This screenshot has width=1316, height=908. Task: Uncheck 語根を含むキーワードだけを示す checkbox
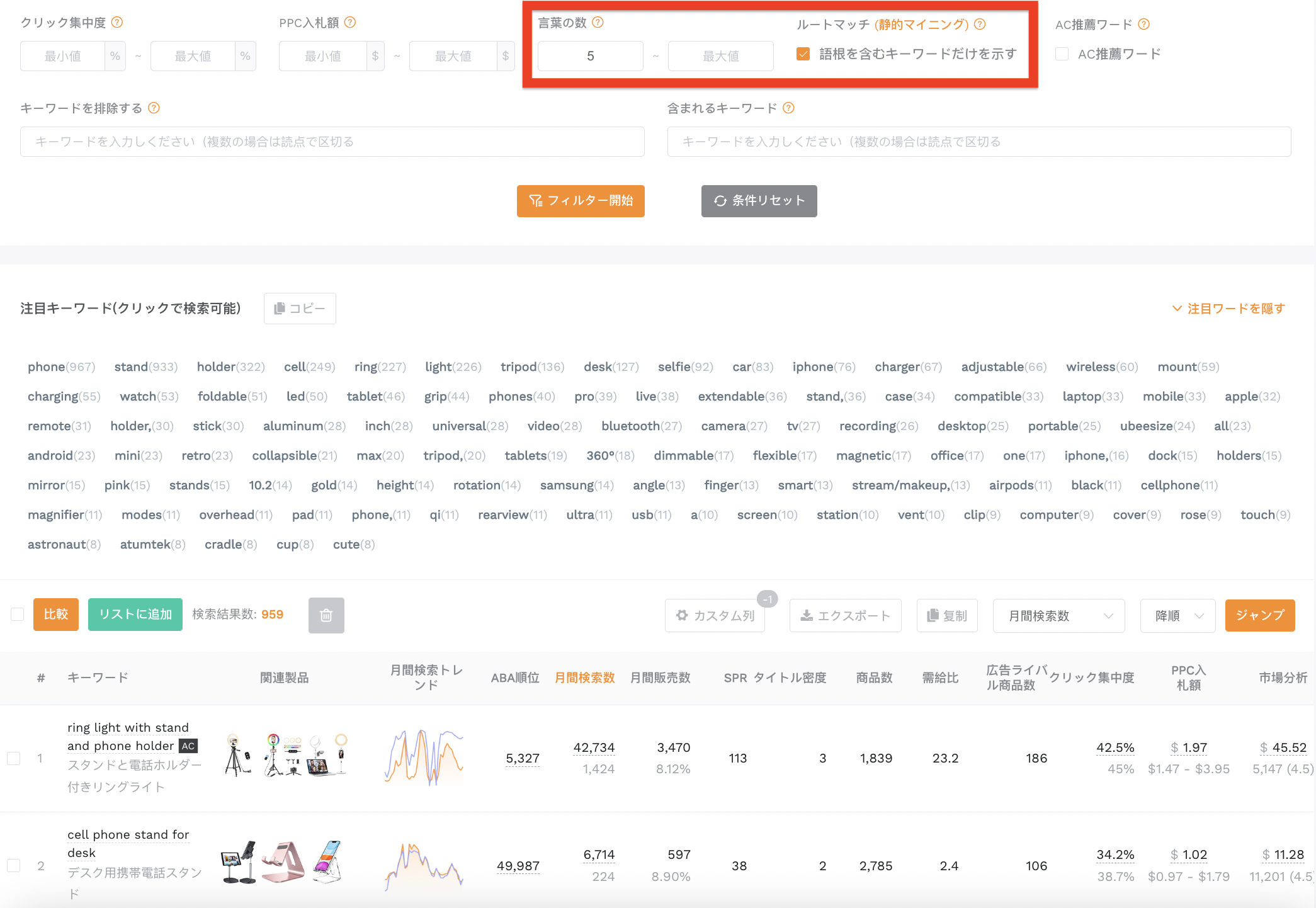click(803, 54)
